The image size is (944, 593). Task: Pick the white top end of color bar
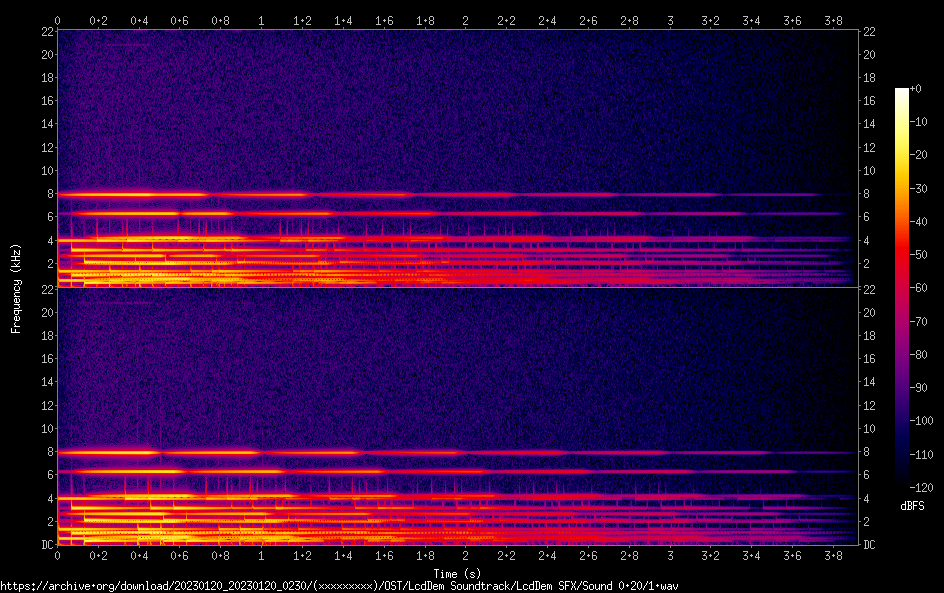(x=902, y=92)
